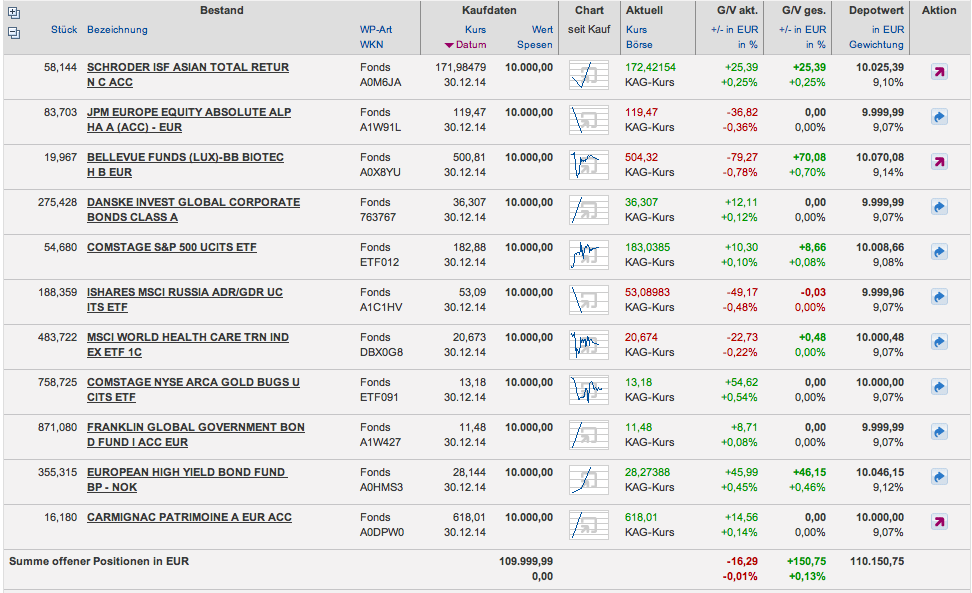Viewport: 972px width, 593px height.
Task: Click the WKN column header
Action: [371, 45]
